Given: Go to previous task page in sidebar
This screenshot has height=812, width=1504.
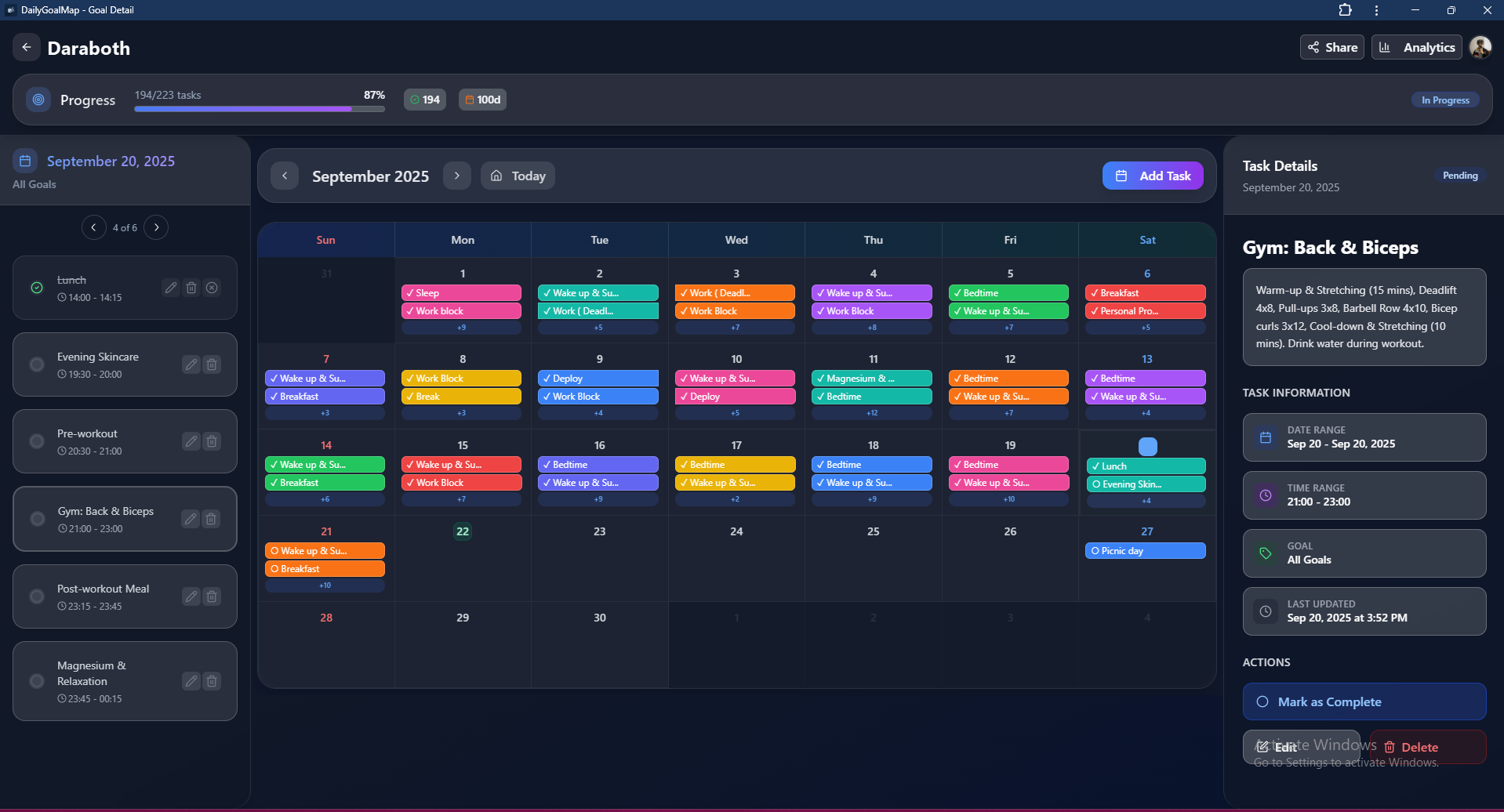Looking at the screenshot, I should click(93, 227).
